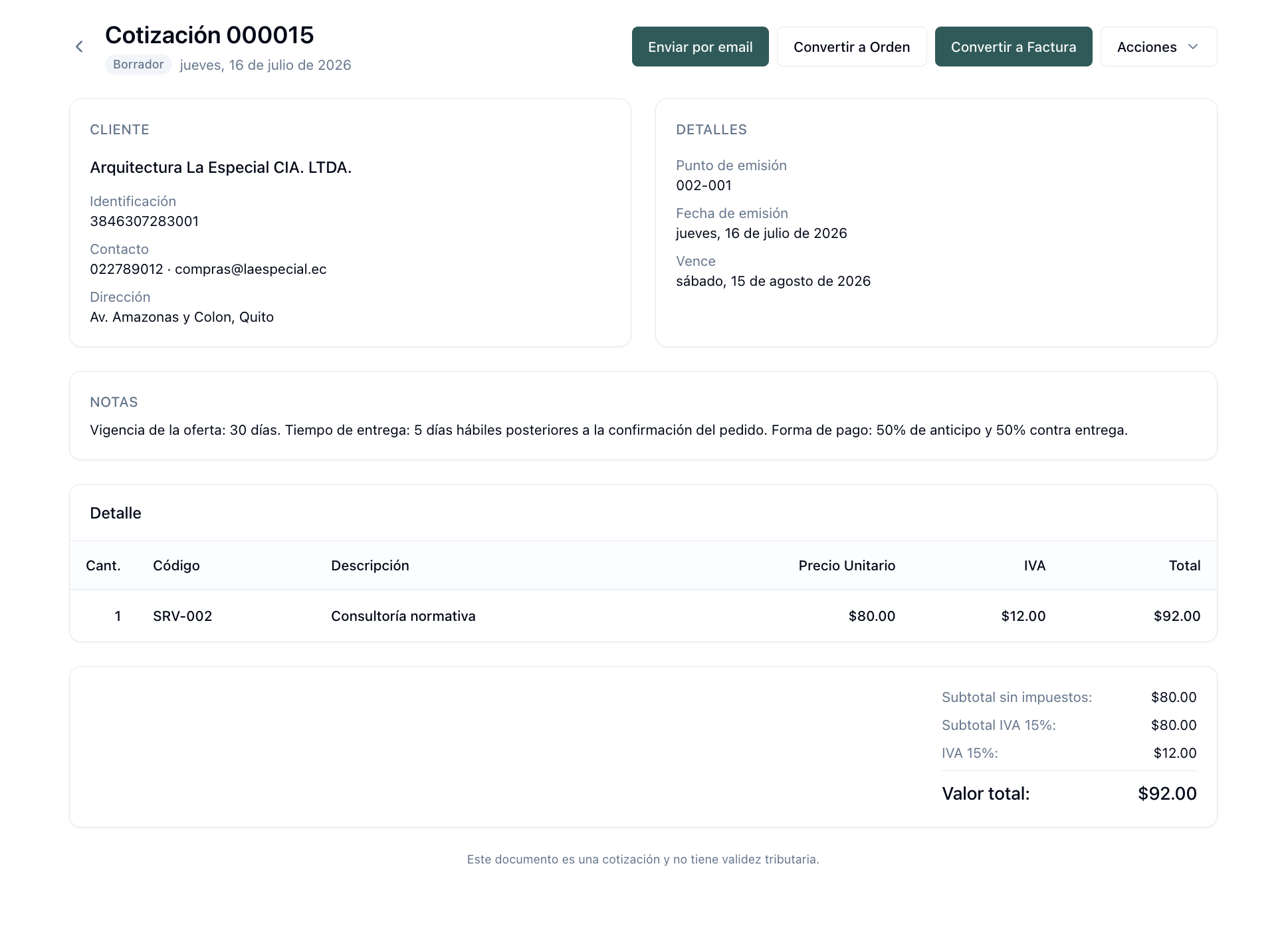
Task: Click the IVA 15% amount $12.00 in totals
Action: pyautogui.click(x=1175, y=753)
